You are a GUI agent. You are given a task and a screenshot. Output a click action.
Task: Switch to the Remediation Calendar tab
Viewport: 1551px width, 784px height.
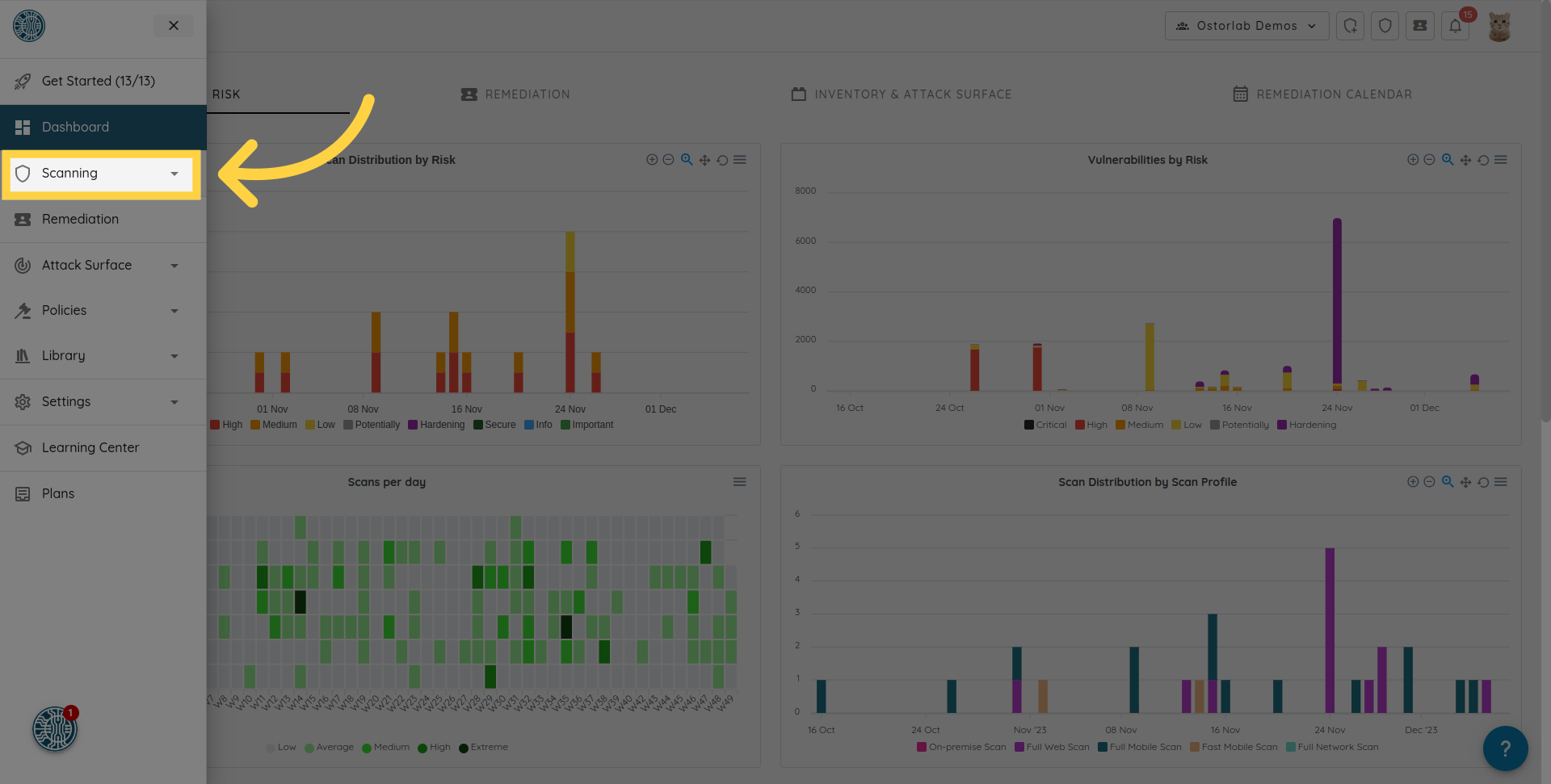[1322, 94]
